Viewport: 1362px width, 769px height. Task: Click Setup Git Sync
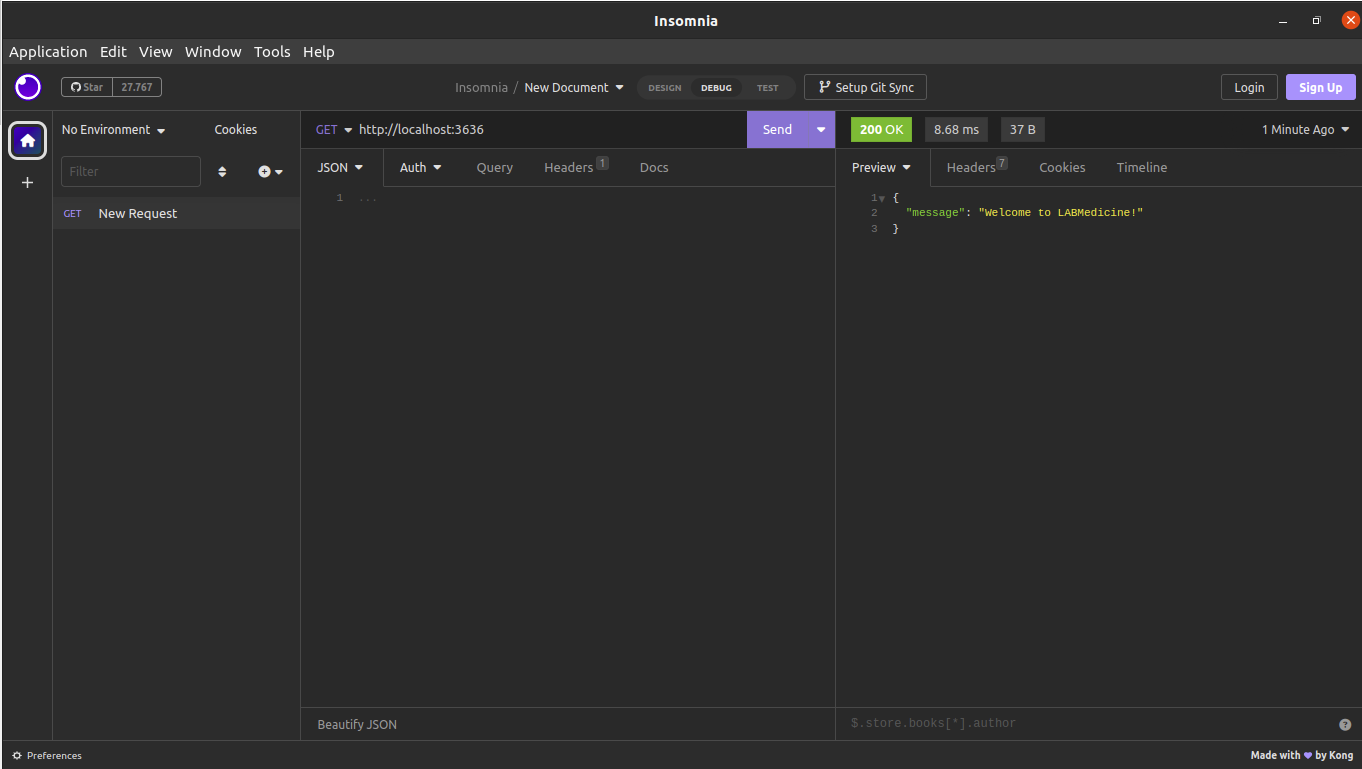(x=865, y=88)
